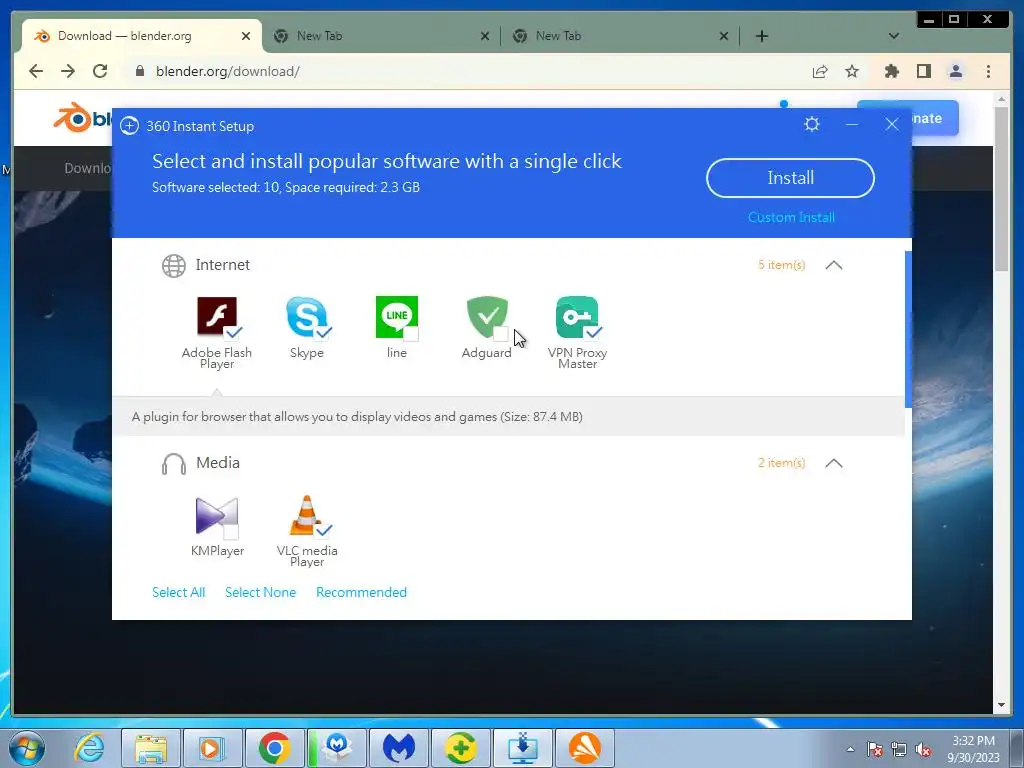The height and width of the screenshot is (768, 1024).
Task: Reload the blender.org page
Action: click(x=100, y=71)
